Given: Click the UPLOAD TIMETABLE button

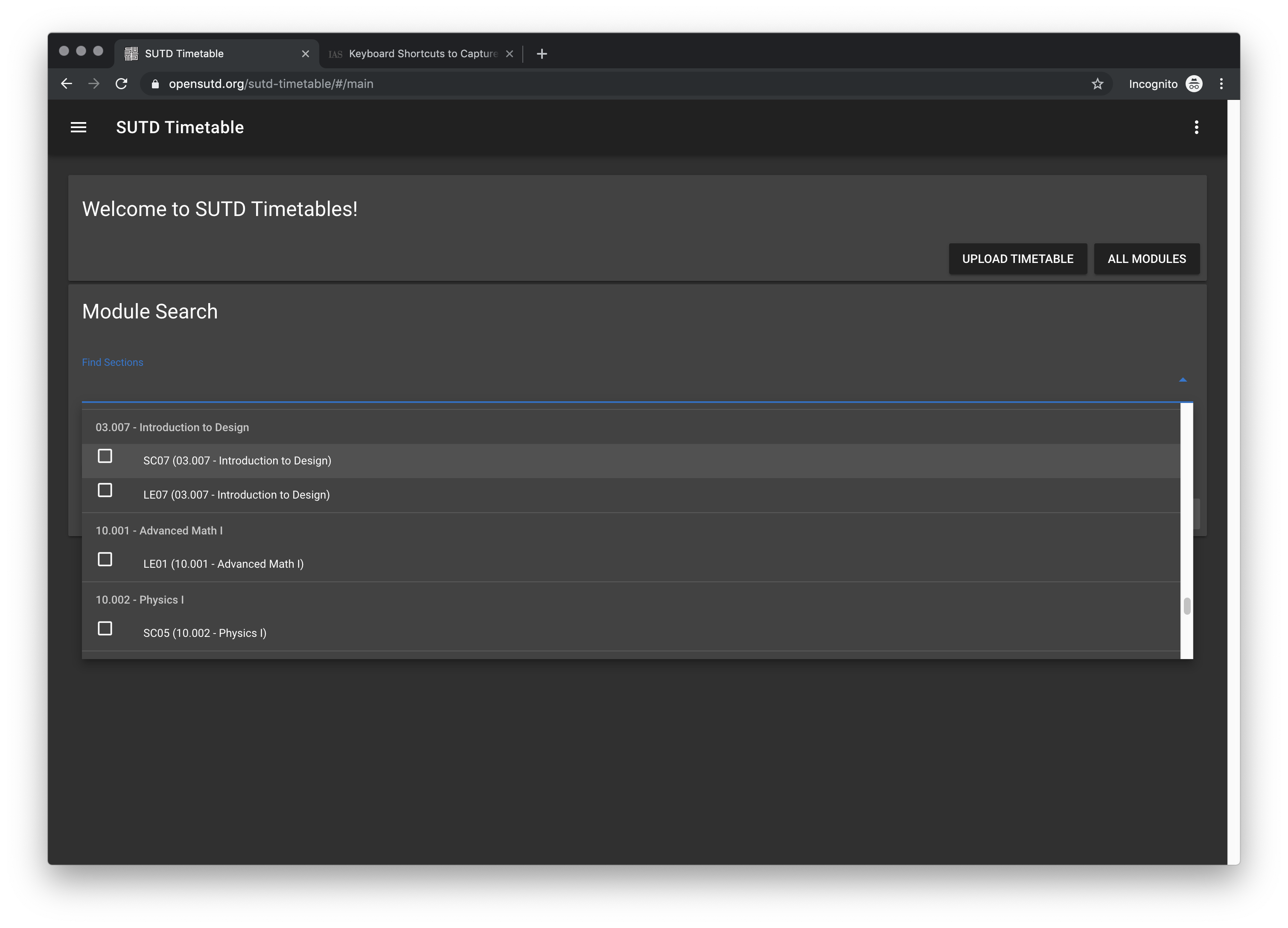Looking at the screenshot, I should [1017, 259].
